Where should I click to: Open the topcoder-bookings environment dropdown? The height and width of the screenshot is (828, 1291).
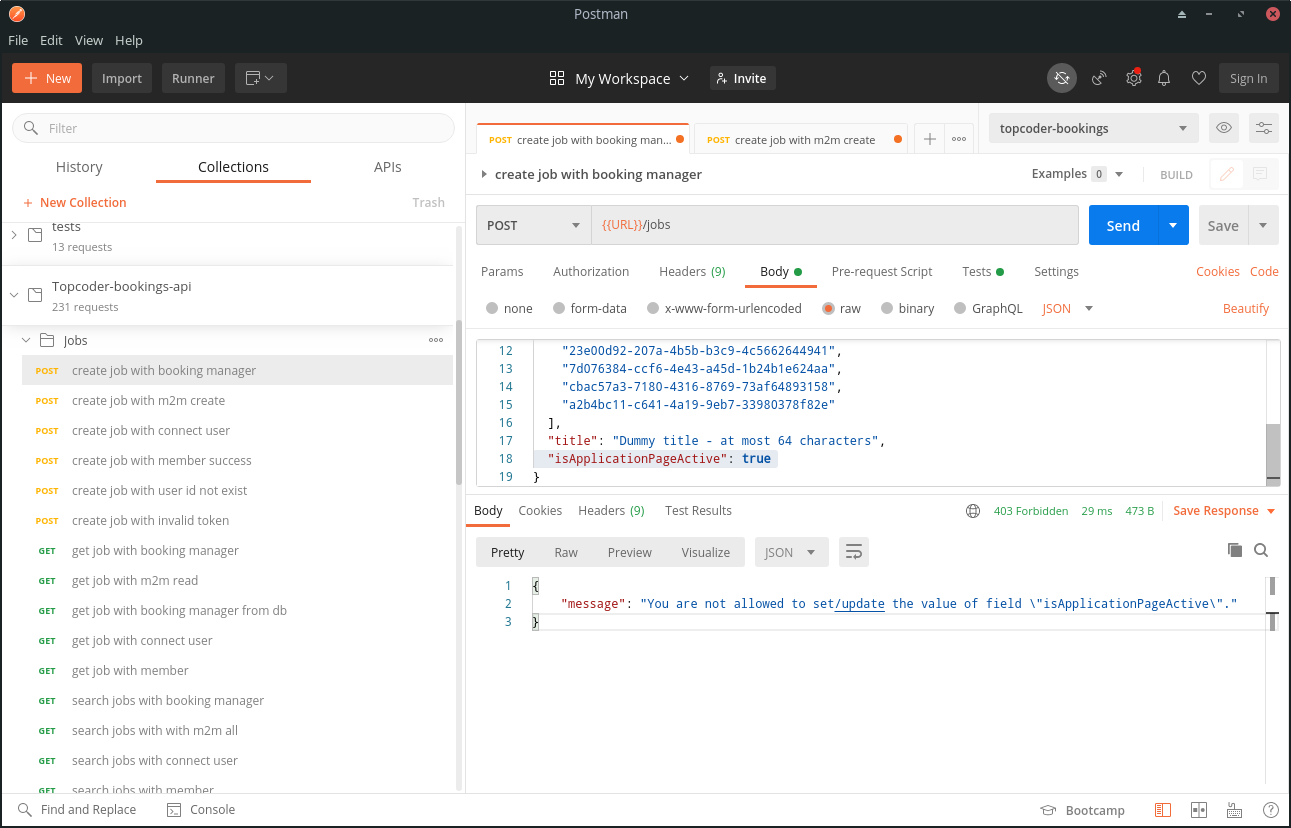[x=1093, y=128]
